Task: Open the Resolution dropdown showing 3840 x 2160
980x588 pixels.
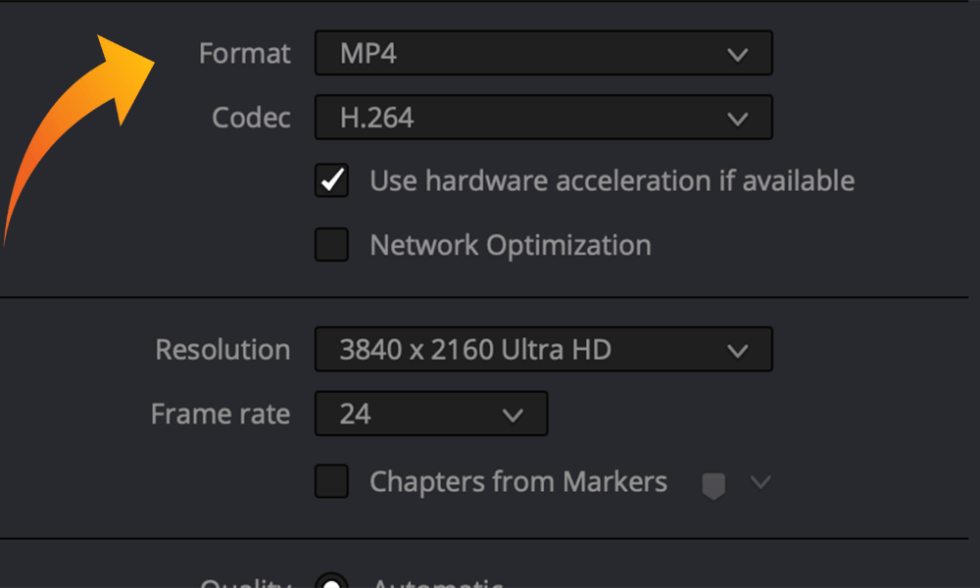Action: pyautogui.click(x=543, y=349)
